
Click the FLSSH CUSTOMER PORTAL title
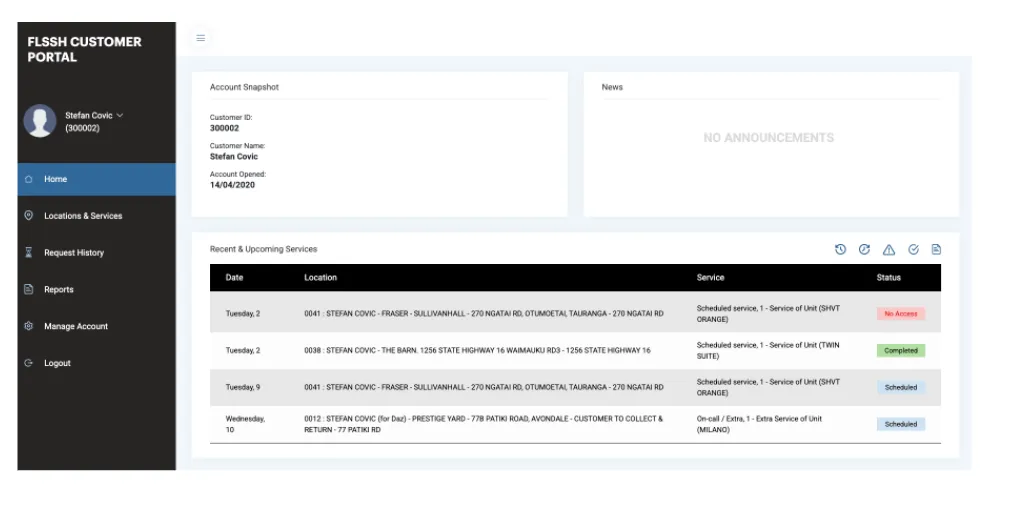(x=85, y=49)
